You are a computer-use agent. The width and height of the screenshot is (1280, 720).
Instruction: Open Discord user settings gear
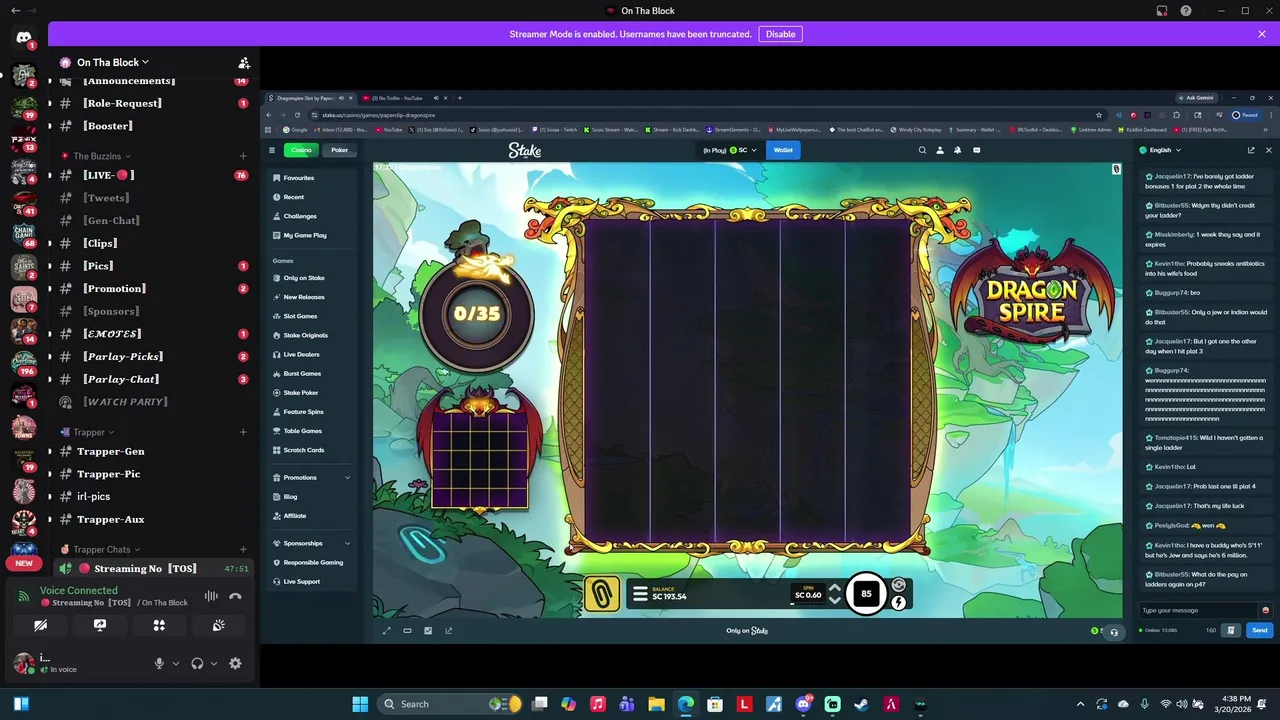pos(235,663)
